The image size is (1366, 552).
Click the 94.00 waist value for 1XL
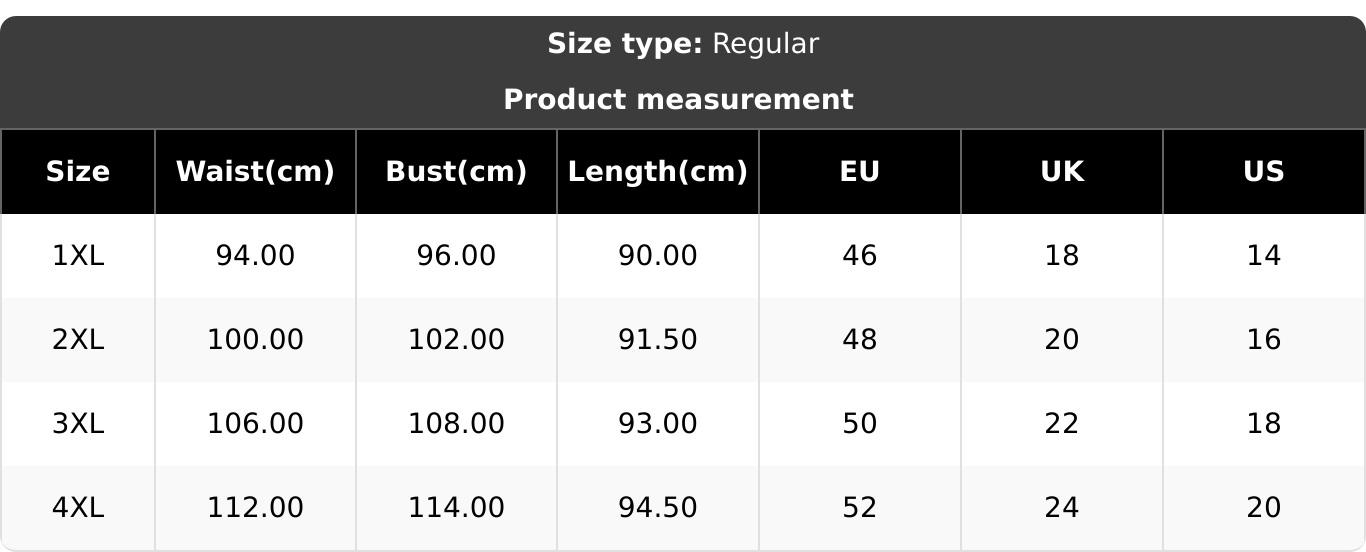(x=255, y=256)
